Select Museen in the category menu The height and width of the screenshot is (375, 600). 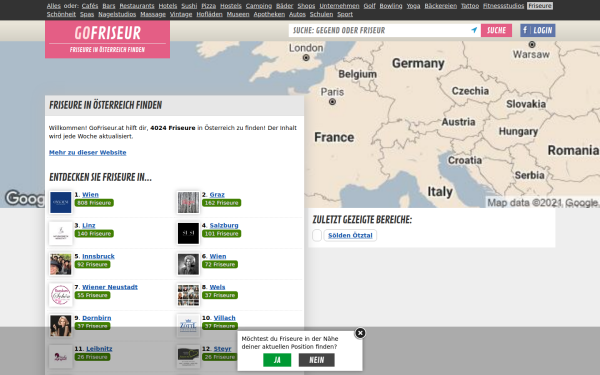[x=238, y=14]
